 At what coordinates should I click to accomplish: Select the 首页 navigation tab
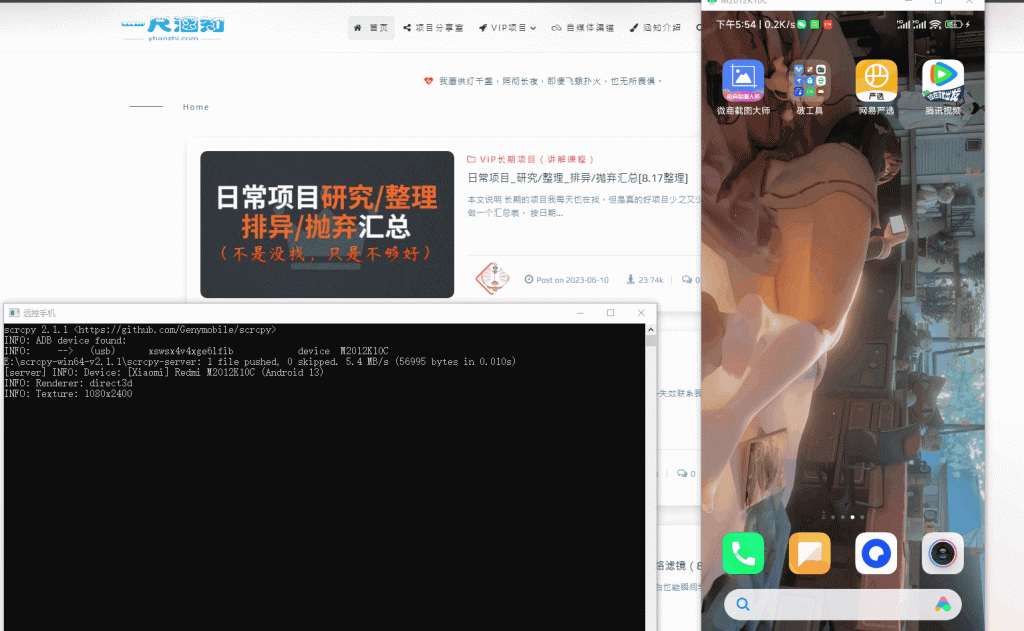click(371, 27)
